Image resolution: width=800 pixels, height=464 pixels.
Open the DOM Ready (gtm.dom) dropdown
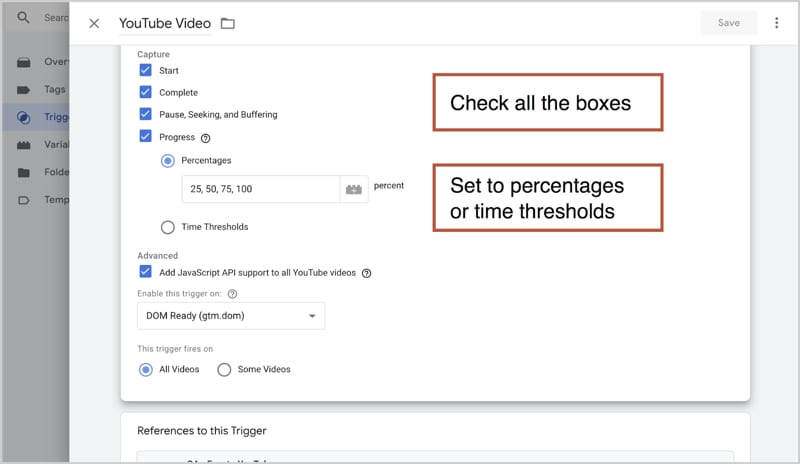pos(231,316)
